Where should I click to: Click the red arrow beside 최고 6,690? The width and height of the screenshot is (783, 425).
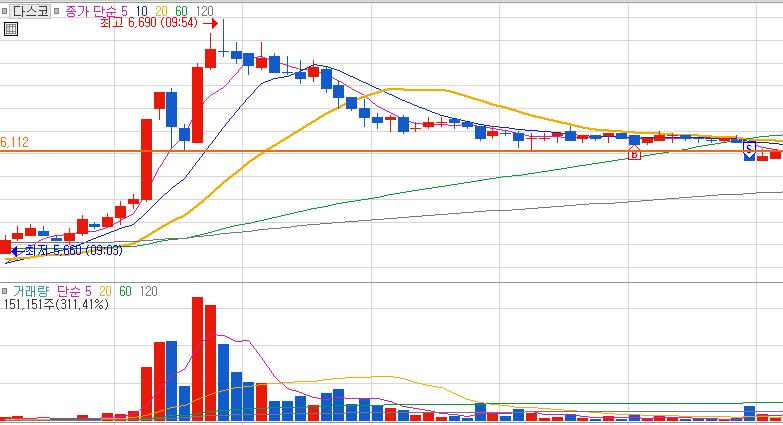click(x=210, y=23)
